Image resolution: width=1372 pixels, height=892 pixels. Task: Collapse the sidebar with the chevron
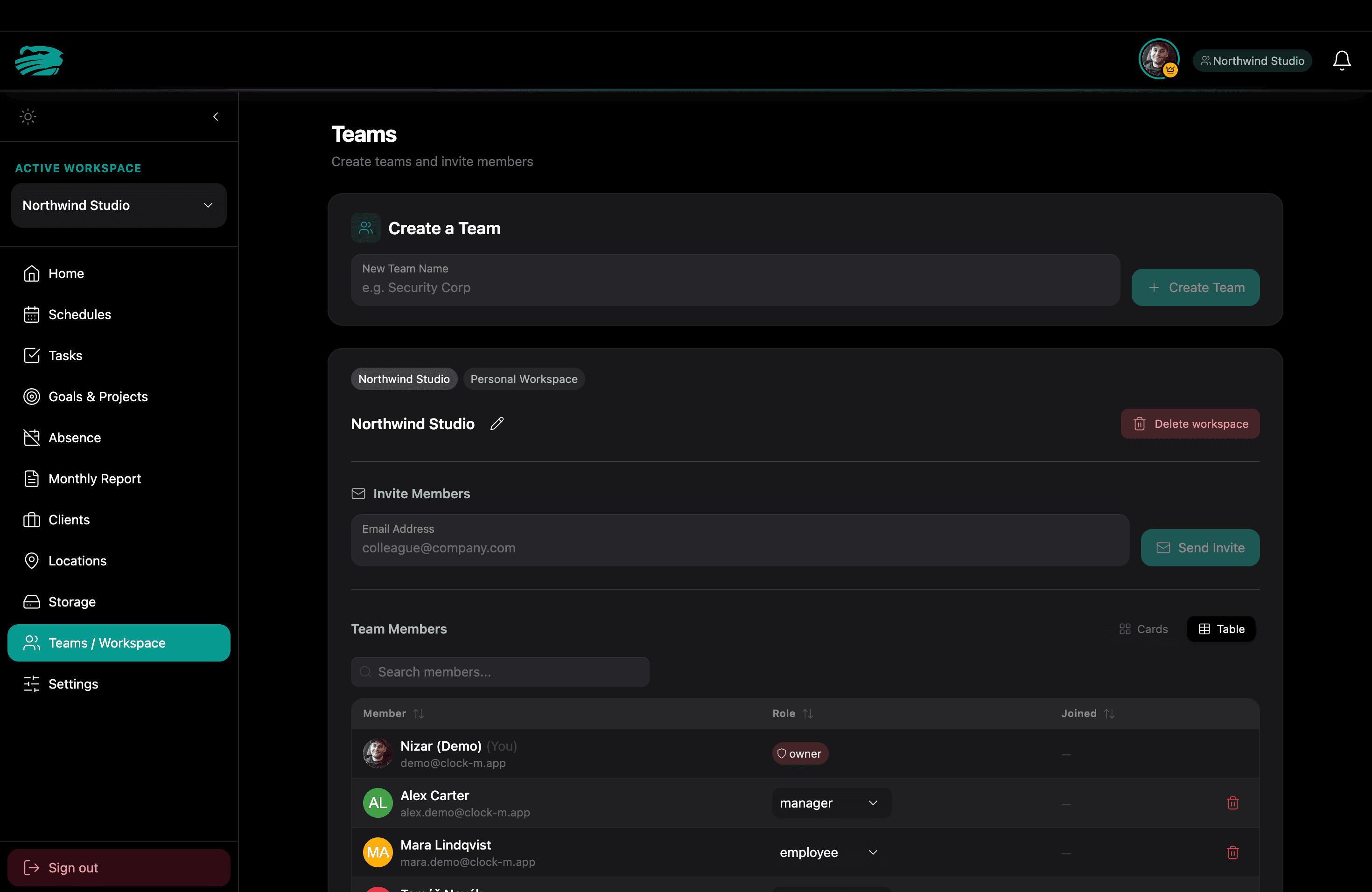(216, 116)
